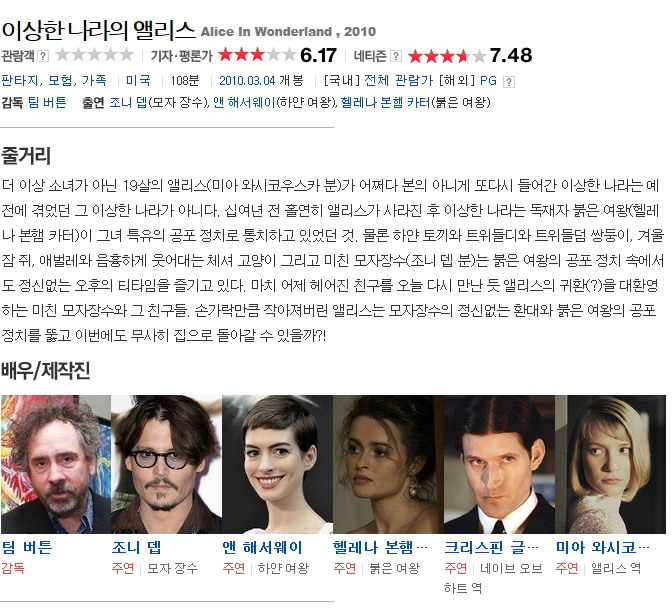The image size is (672, 613).
Task: Open the 미아 와시코… name link under photo
Action: pyautogui.click(x=602, y=547)
